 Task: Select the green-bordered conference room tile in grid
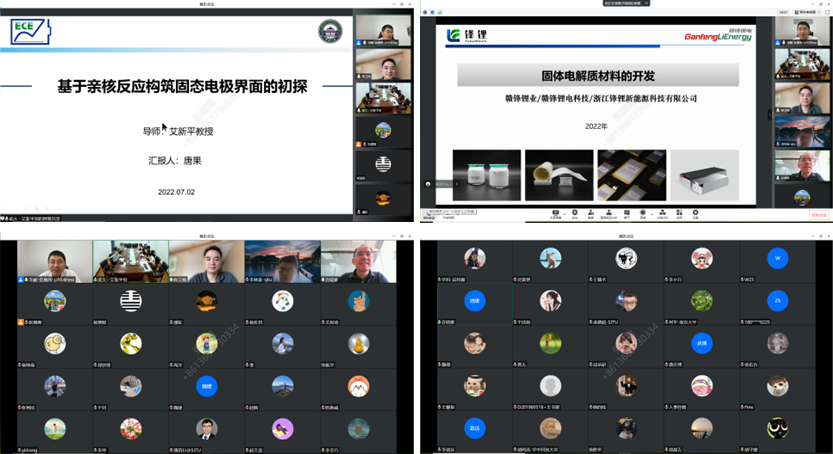point(131,261)
